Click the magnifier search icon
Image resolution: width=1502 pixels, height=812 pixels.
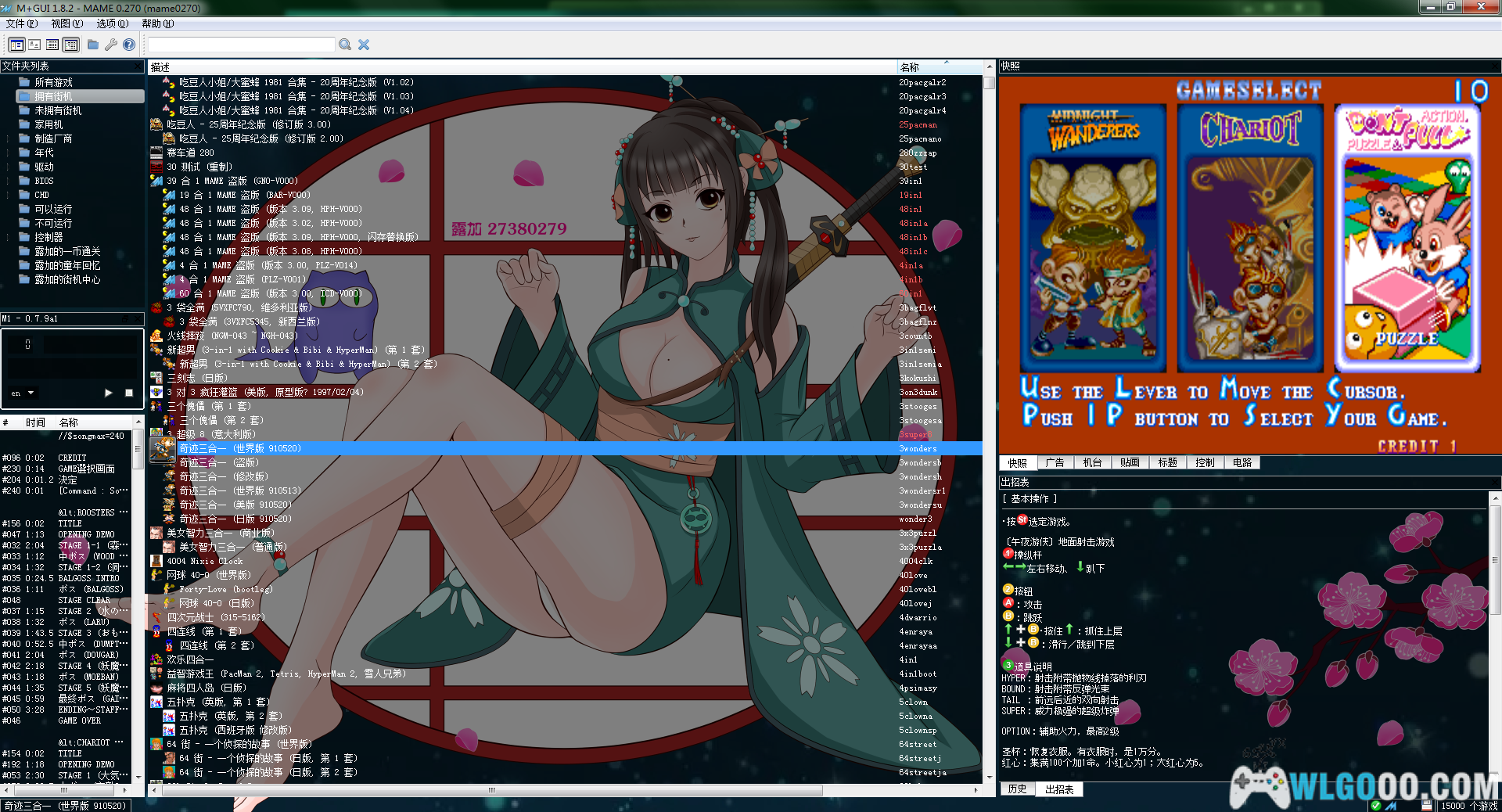click(345, 45)
